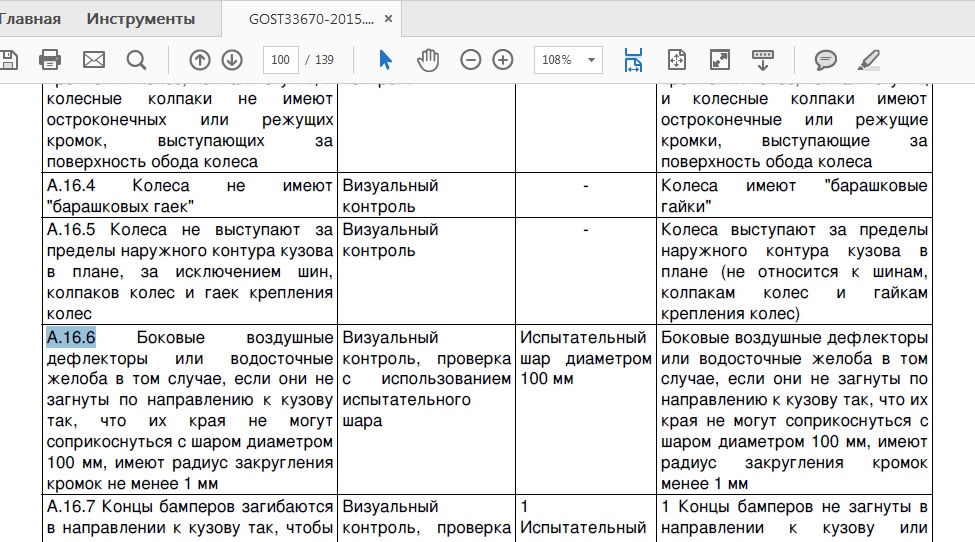Enable fit-to-width scrolling mode
Image resolution: width=975 pixels, height=542 pixels.
pyautogui.click(x=633, y=60)
